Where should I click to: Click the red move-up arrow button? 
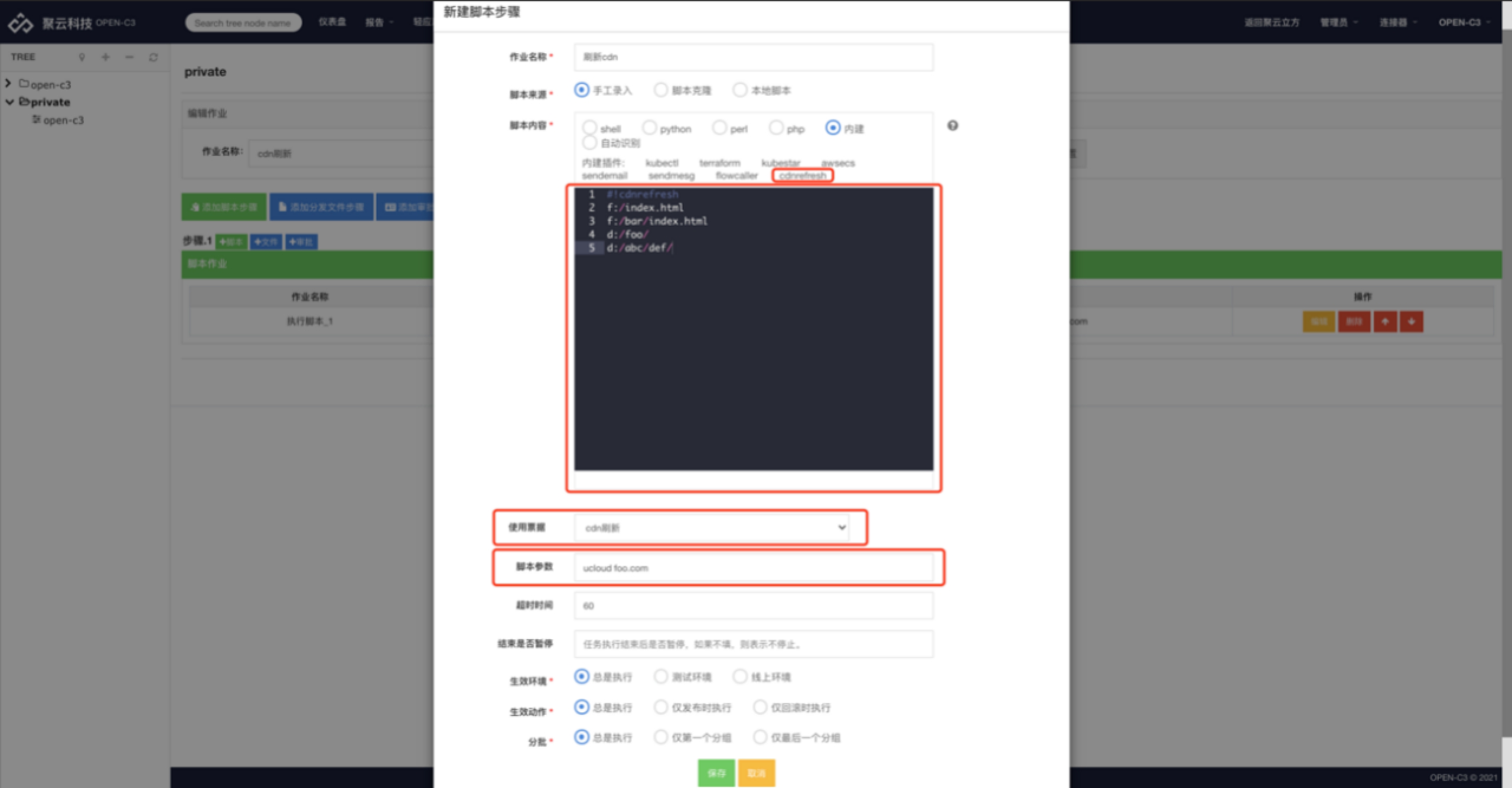click(x=1385, y=321)
